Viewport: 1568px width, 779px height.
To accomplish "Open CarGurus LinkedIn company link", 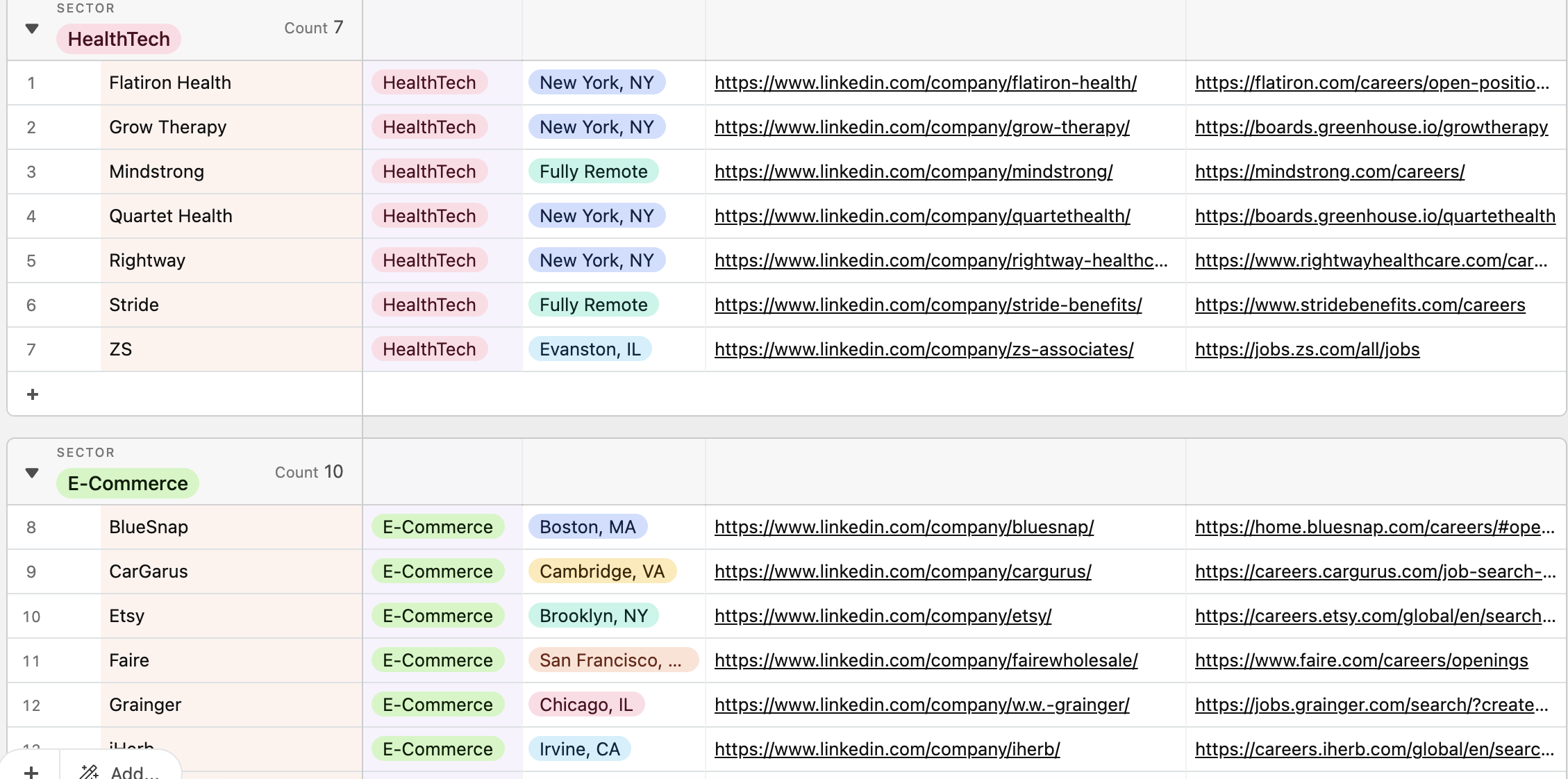I will point(903,571).
